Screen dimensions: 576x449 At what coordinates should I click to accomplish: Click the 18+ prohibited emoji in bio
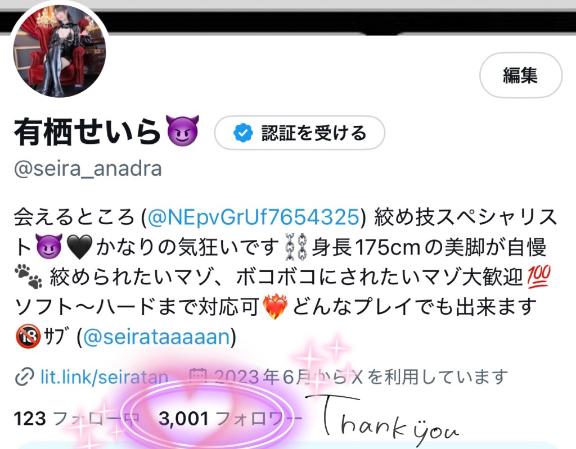pos(28,337)
